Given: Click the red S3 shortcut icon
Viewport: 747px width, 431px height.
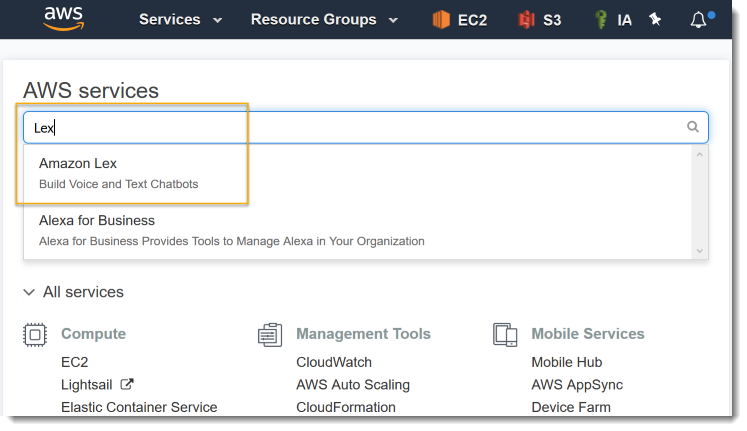Looking at the screenshot, I should (526, 20).
